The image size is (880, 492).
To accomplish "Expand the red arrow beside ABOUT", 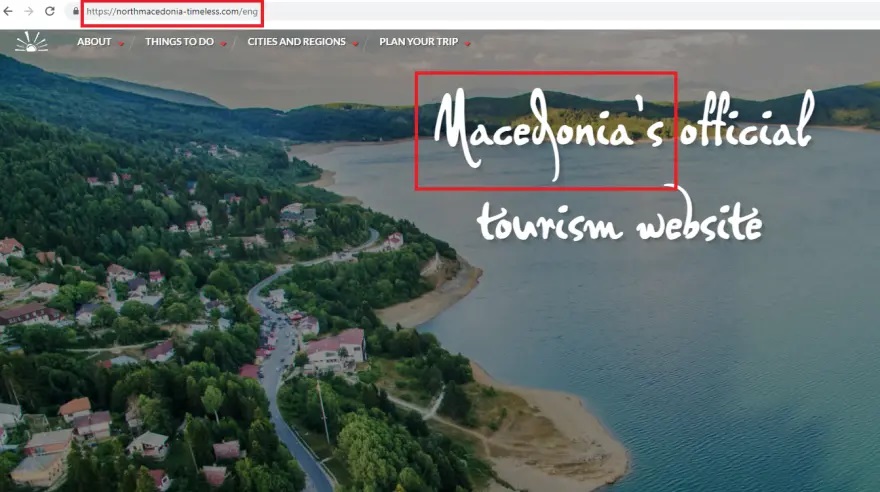I will click(121, 44).
